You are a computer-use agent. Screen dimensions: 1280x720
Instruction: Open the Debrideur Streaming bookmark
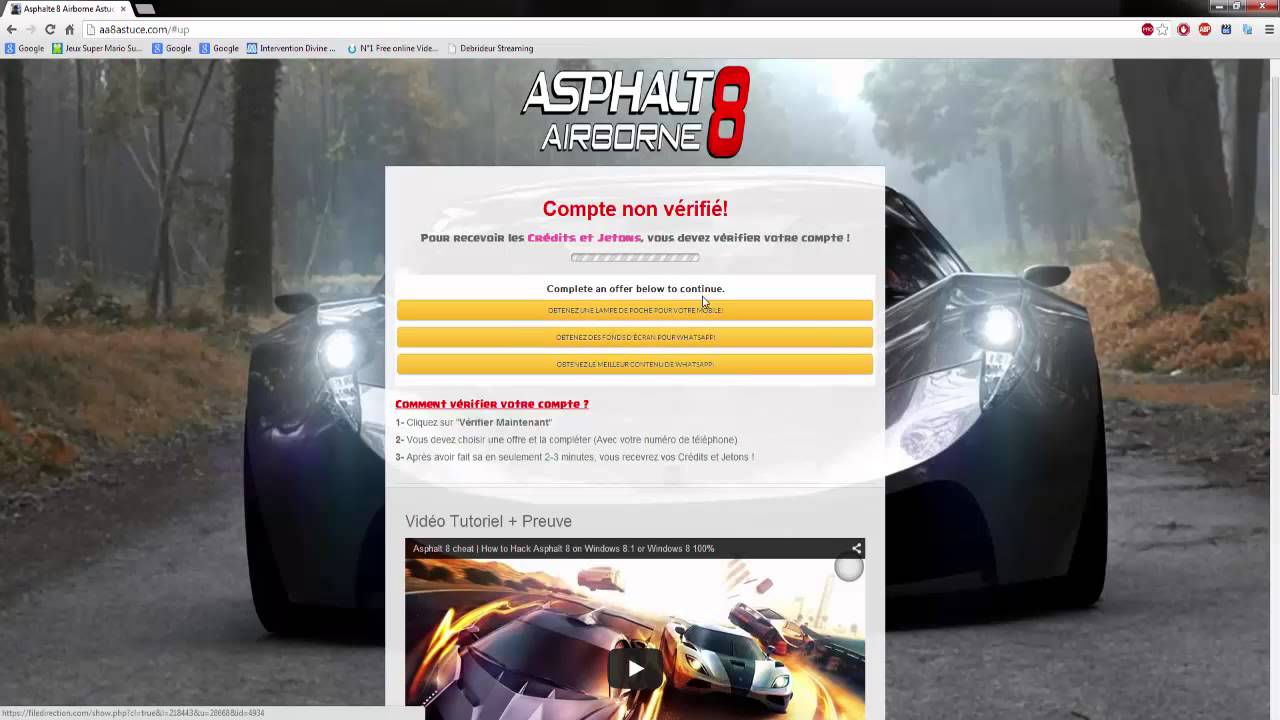coord(490,48)
